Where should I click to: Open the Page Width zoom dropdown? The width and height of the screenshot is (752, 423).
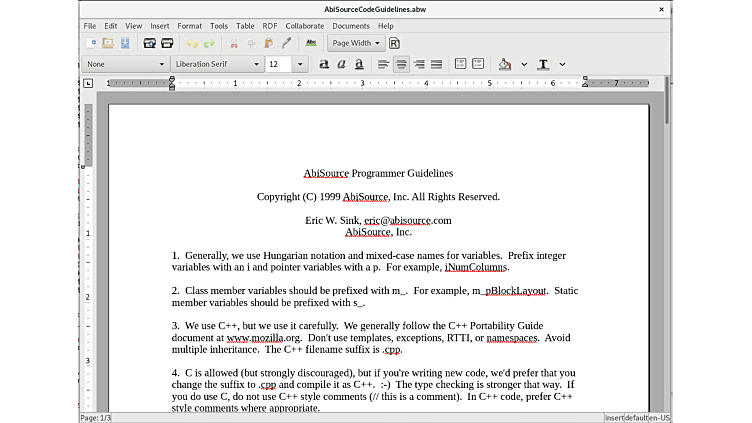[x=356, y=43]
